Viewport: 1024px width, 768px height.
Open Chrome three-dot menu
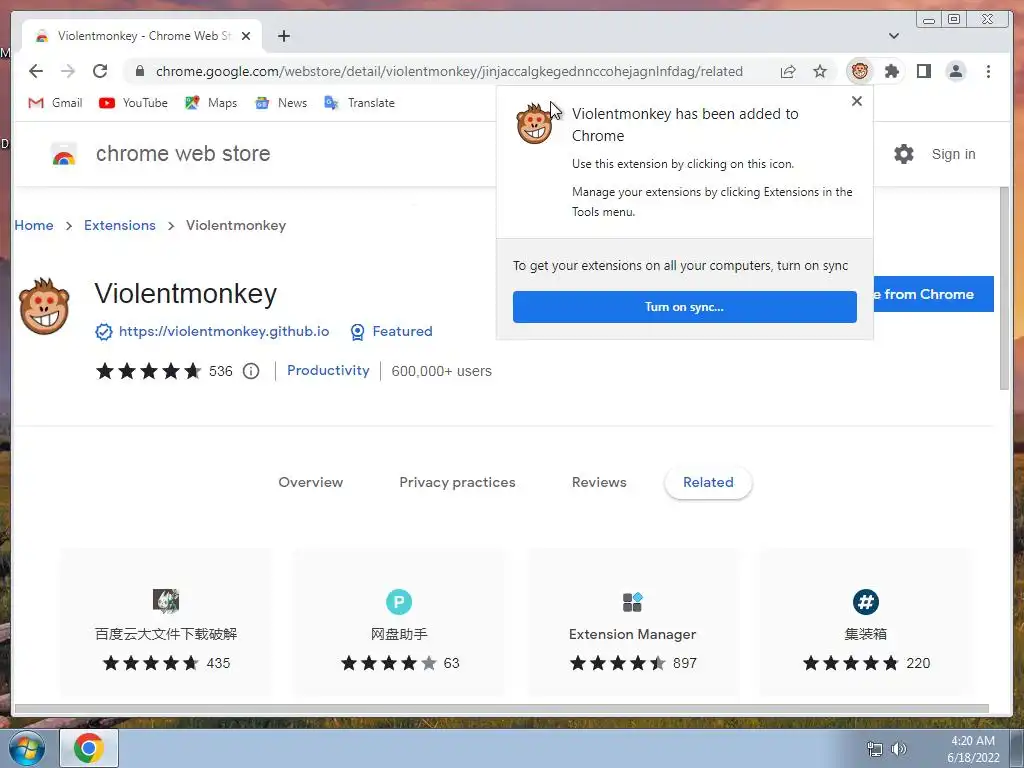point(988,71)
